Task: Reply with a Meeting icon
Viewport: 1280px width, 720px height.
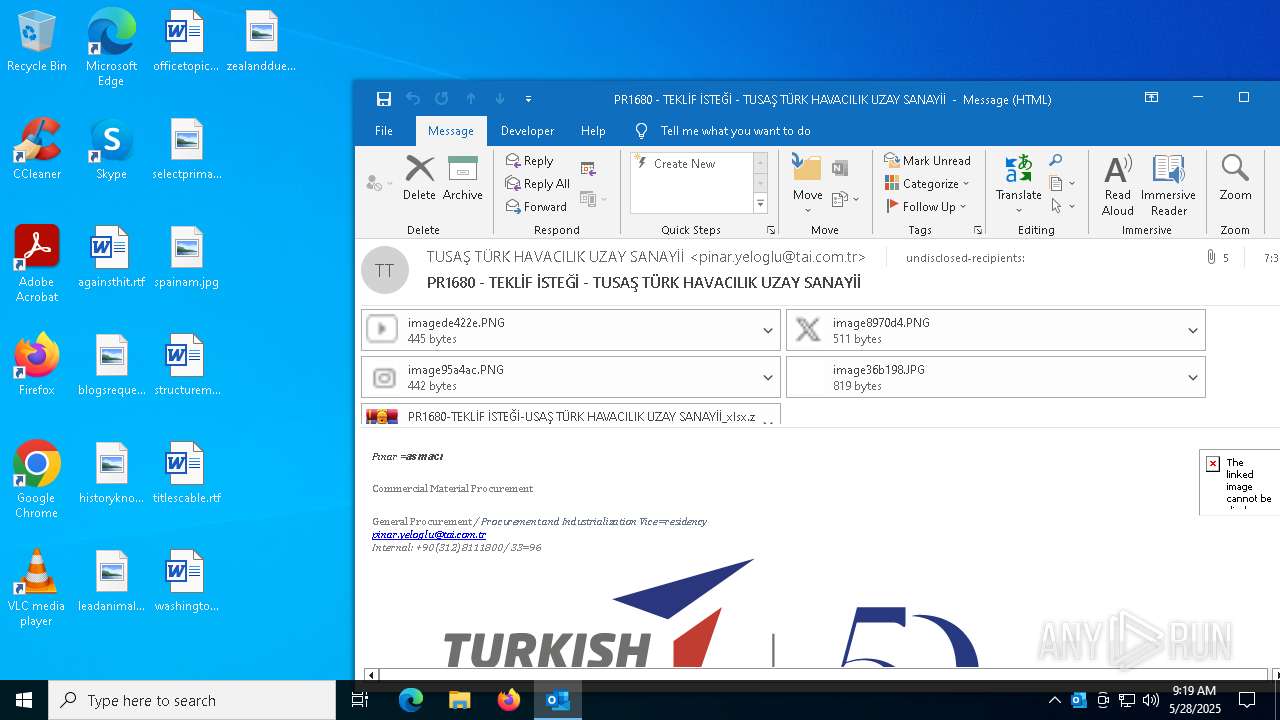Action: click(588, 168)
